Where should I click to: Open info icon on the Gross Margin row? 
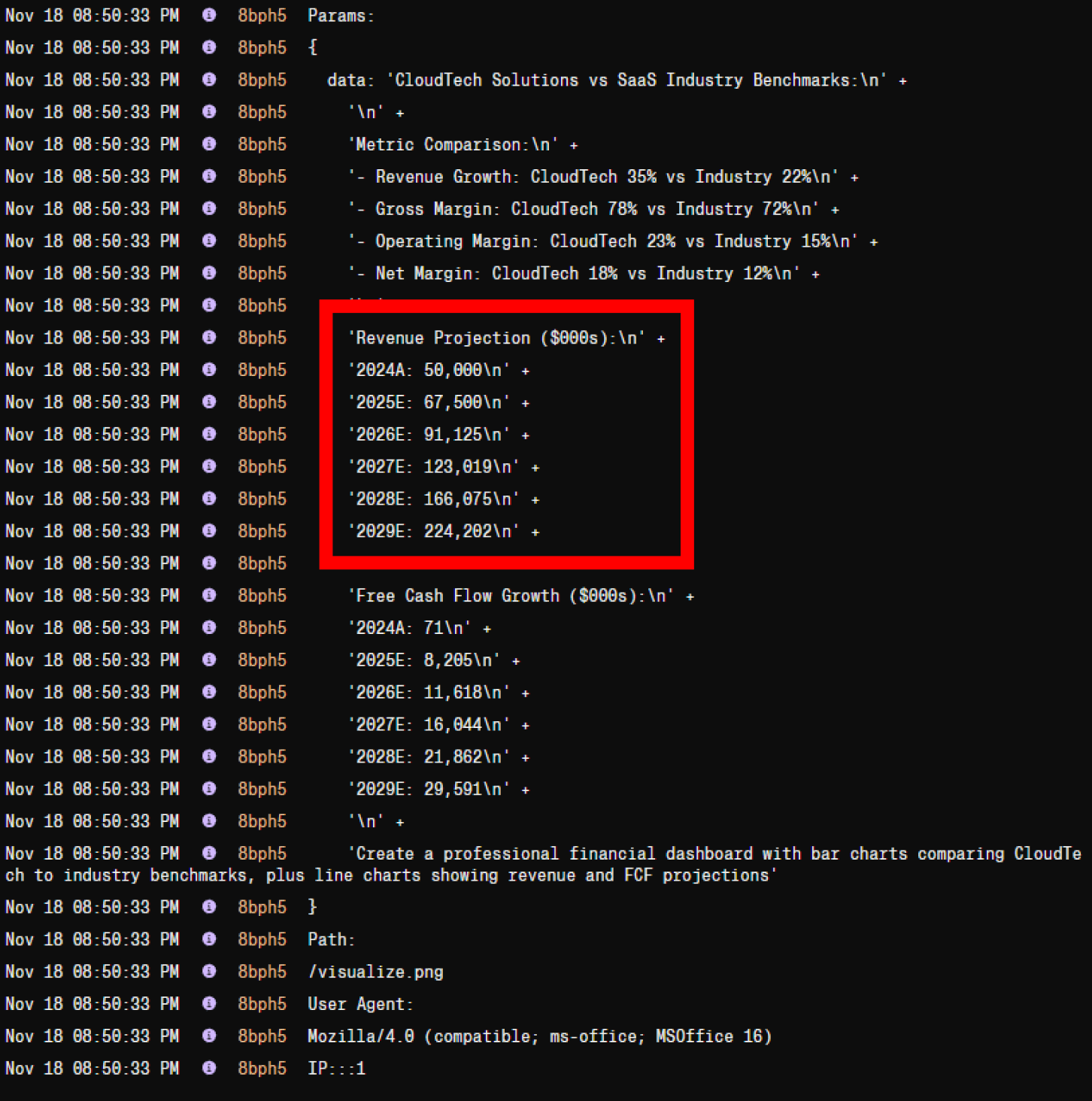[x=209, y=208]
